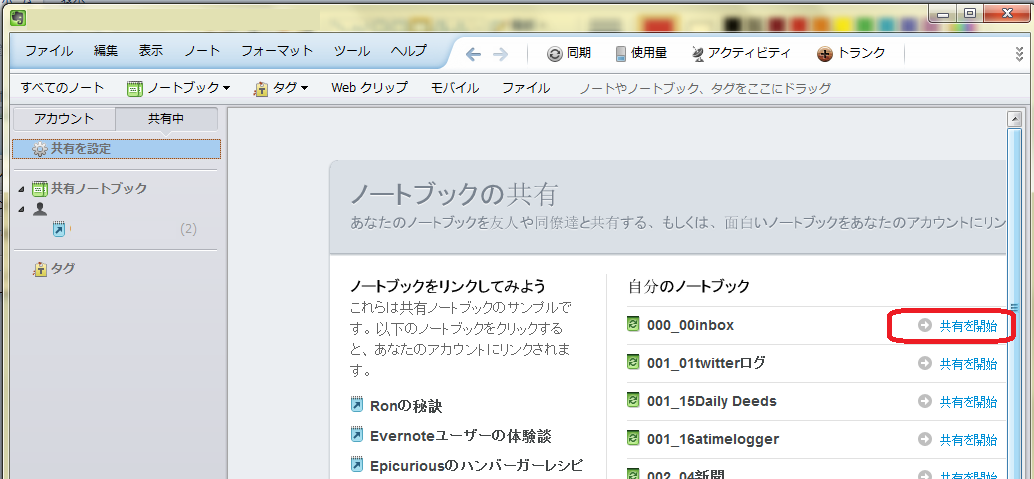This screenshot has width=1034, height=479.
Task: Click モバイル shortcut in favorites bar
Action: point(454,88)
